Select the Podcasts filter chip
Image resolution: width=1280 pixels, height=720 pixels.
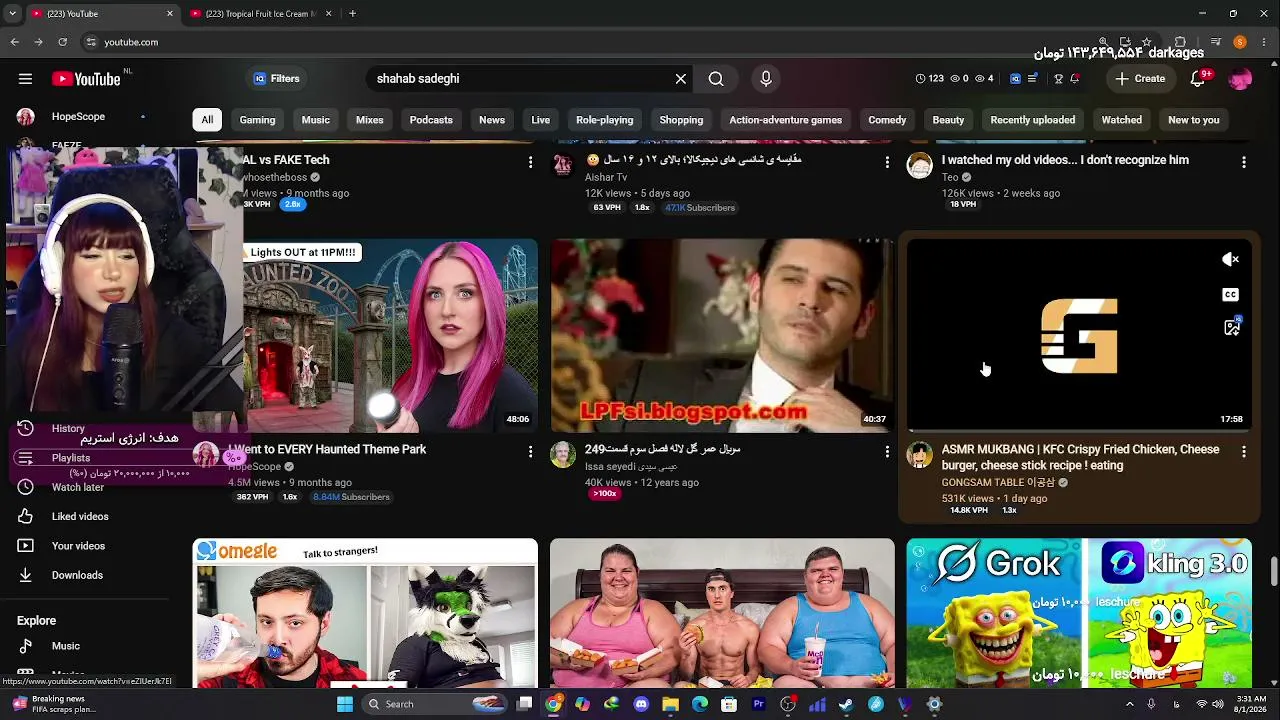pos(431,120)
